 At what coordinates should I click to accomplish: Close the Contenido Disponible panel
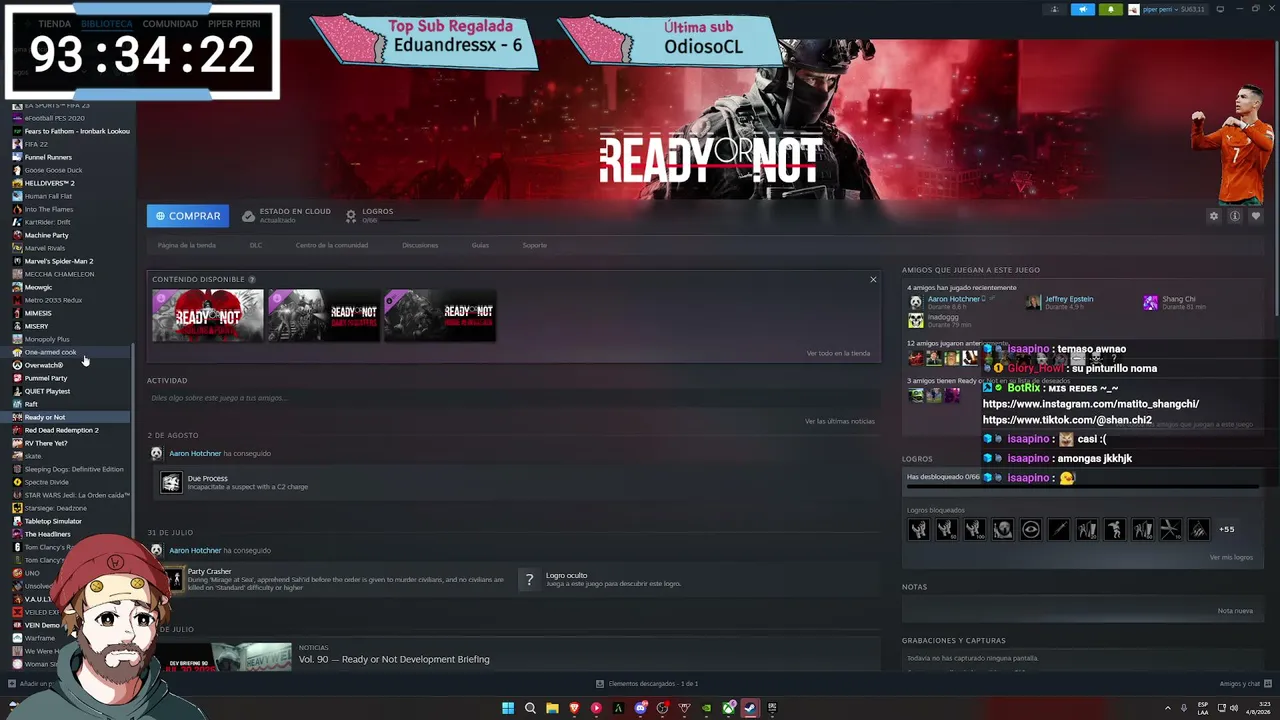[873, 280]
